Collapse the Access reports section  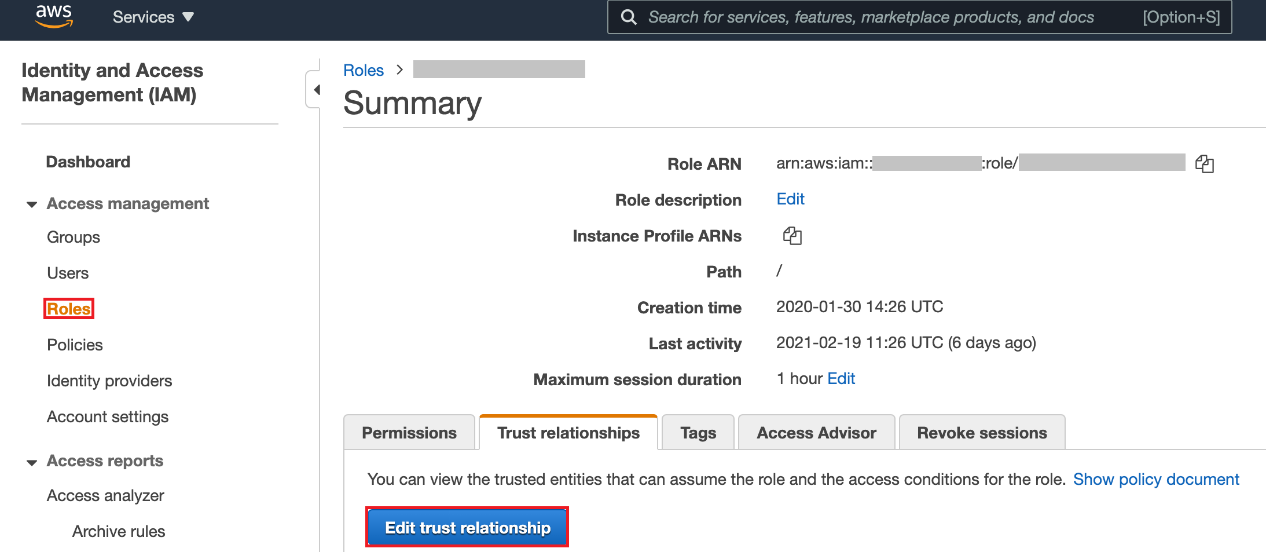click(32, 461)
